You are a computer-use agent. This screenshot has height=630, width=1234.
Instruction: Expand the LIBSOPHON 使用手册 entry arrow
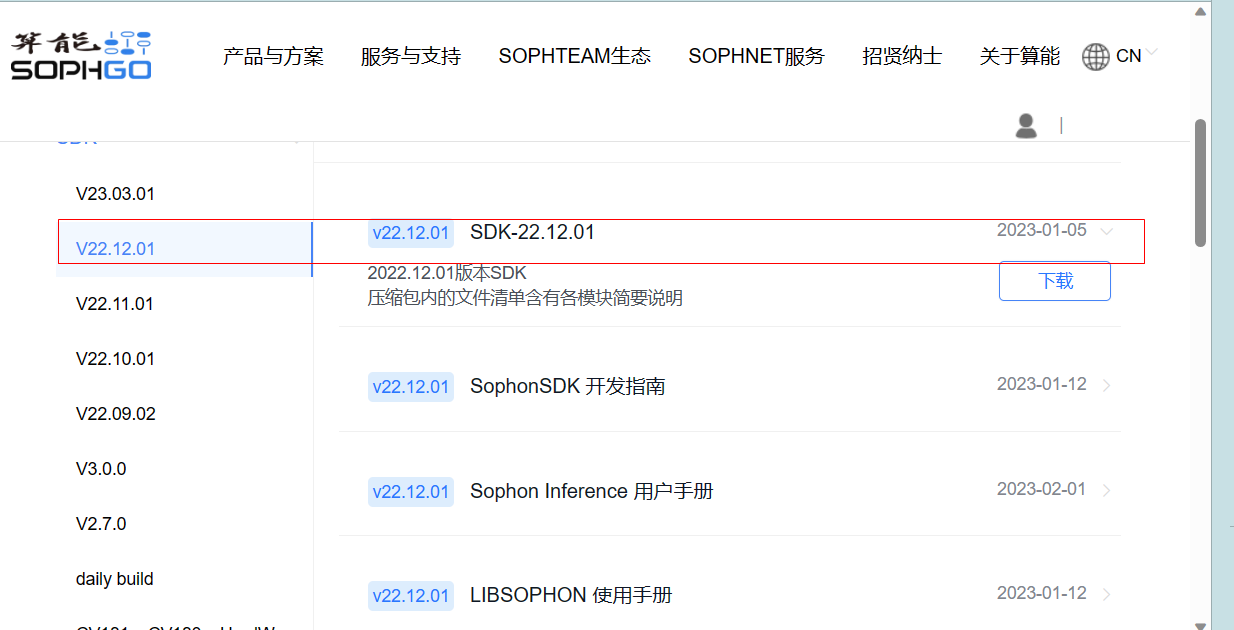[1107, 595]
